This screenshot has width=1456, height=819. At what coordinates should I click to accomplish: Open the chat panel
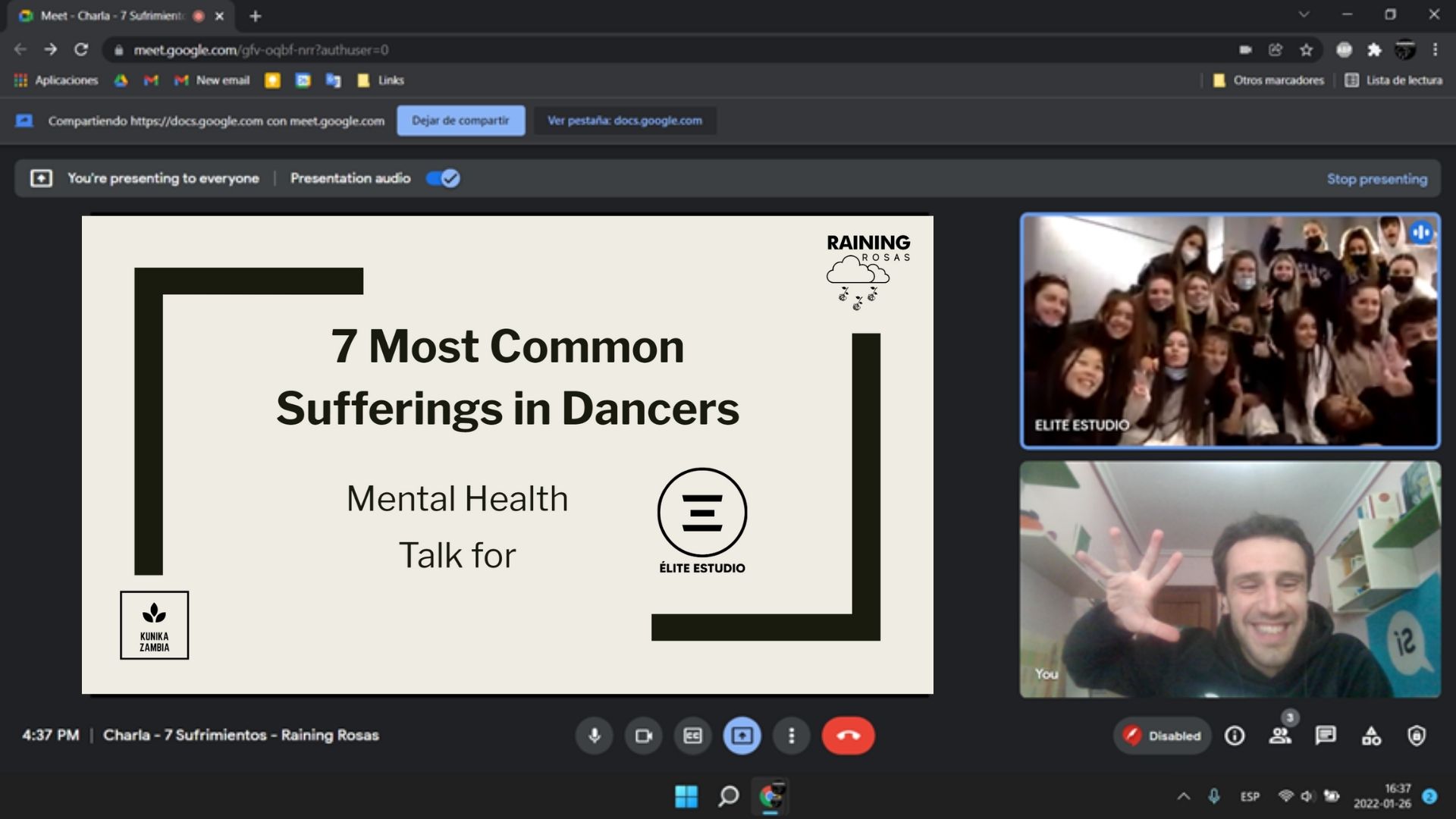(x=1326, y=736)
